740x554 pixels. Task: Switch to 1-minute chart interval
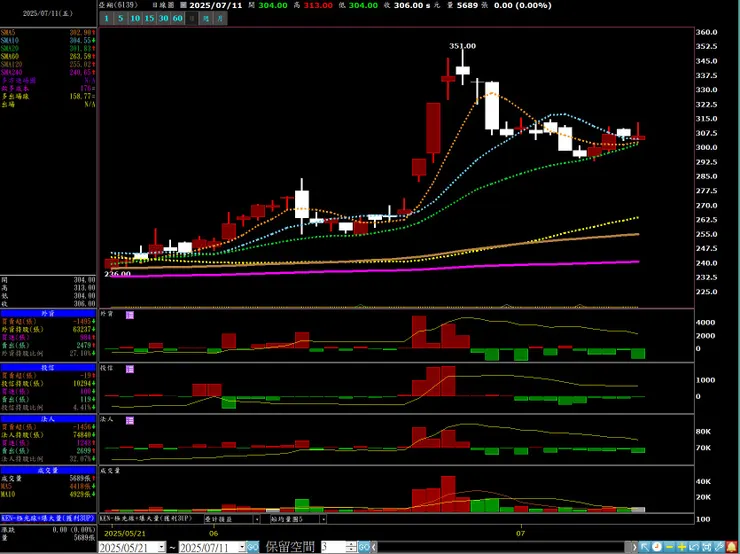pyautogui.click(x=107, y=18)
